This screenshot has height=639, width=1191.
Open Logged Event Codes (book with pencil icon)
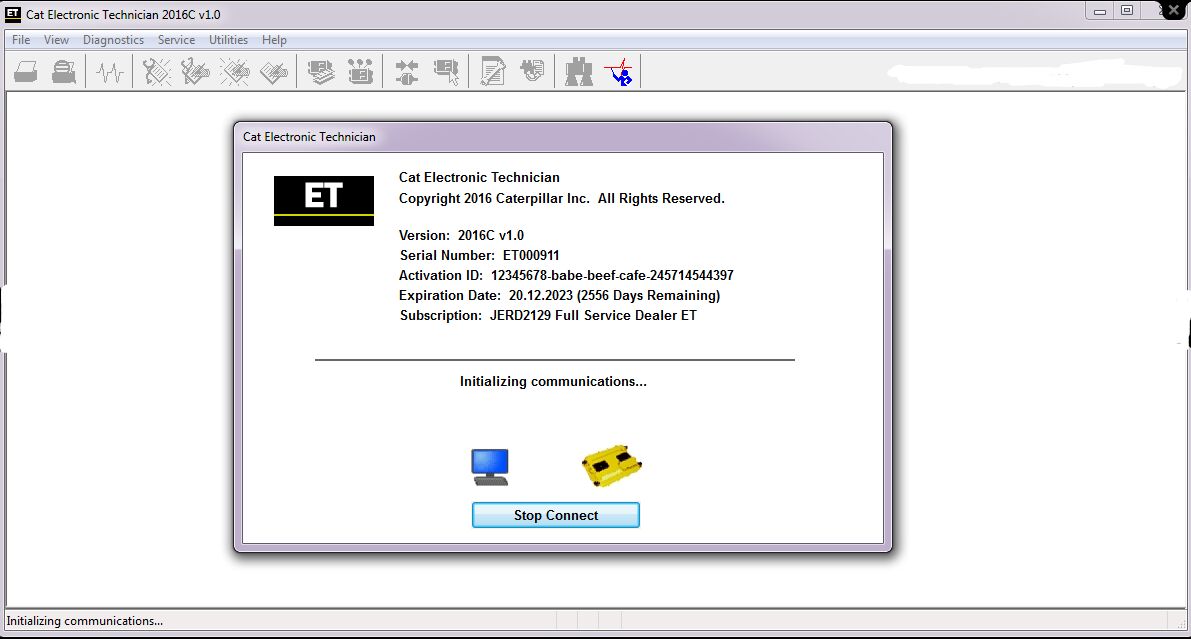point(273,72)
